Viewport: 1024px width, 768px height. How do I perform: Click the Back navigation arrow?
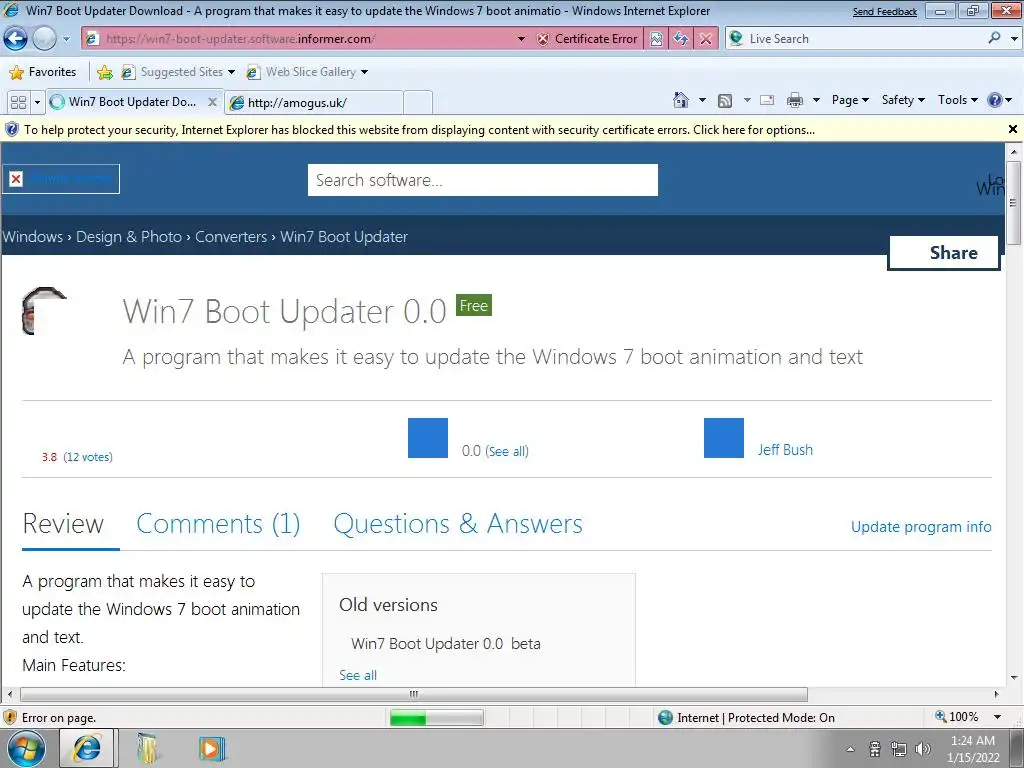coord(16,39)
